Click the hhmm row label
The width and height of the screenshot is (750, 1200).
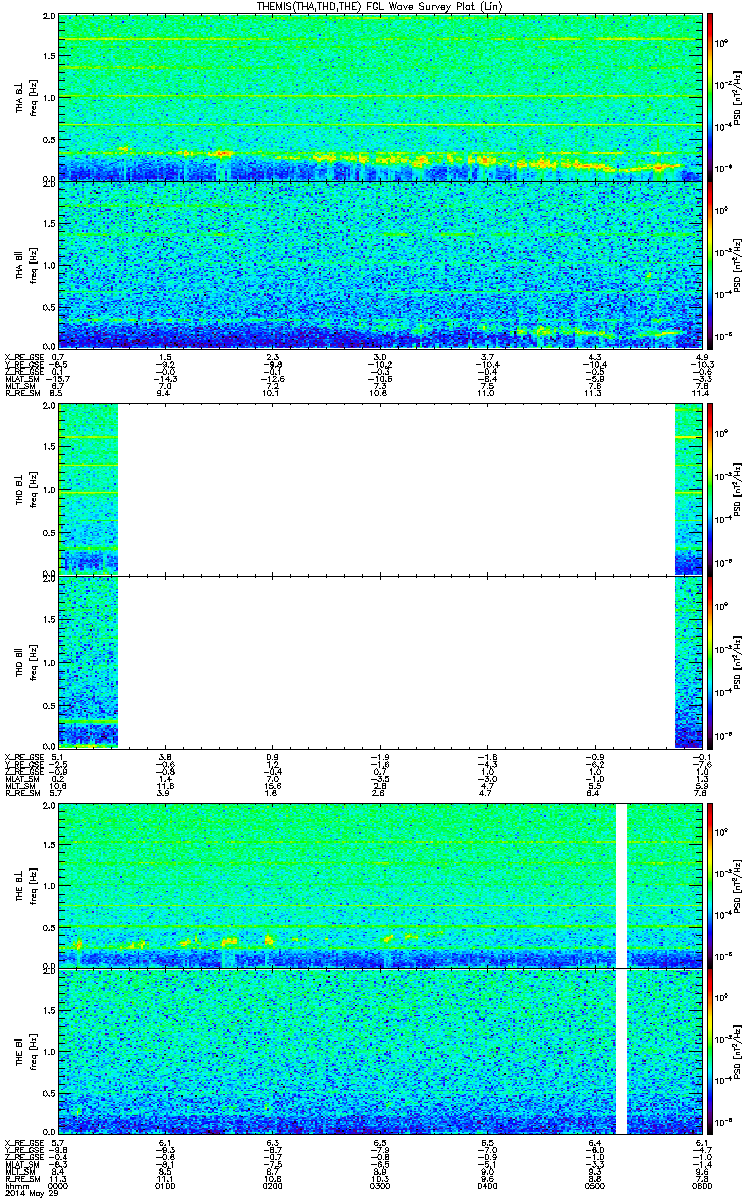(x=15, y=1185)
